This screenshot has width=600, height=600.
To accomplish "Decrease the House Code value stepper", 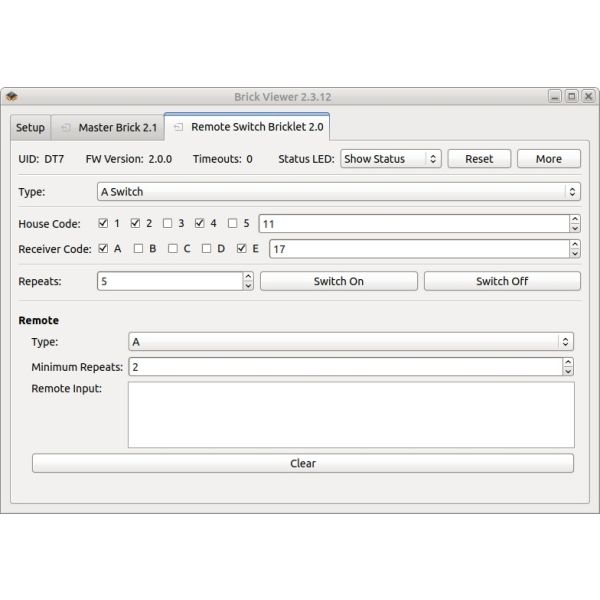I will tap(575, 228).
